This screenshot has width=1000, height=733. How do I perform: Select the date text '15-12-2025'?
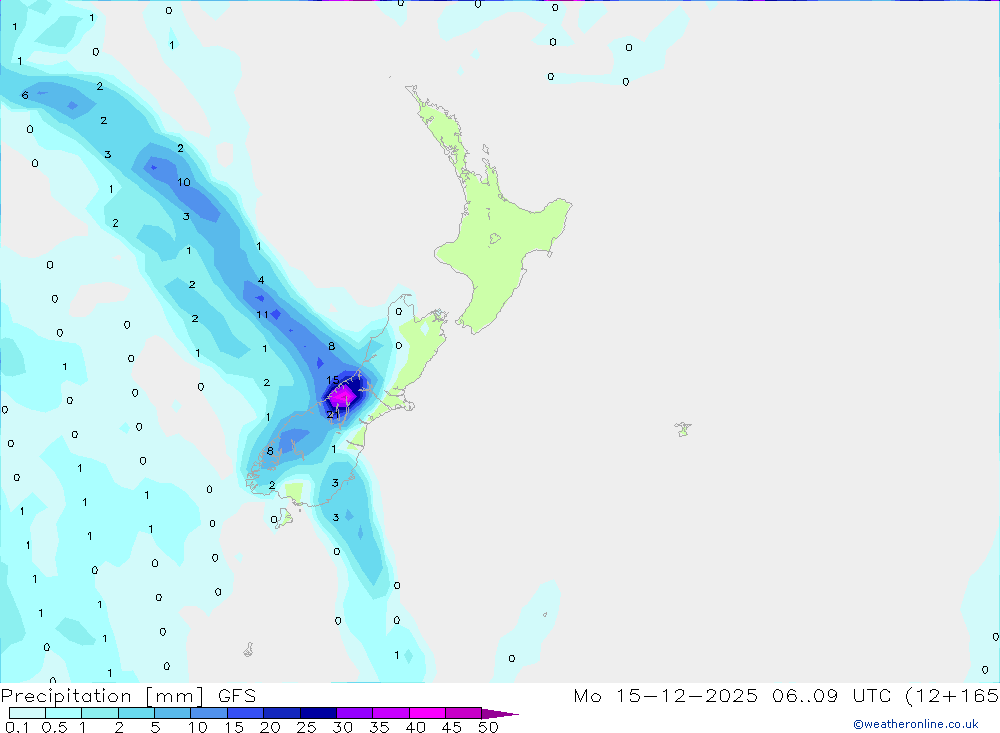click(x=687, y=696)
